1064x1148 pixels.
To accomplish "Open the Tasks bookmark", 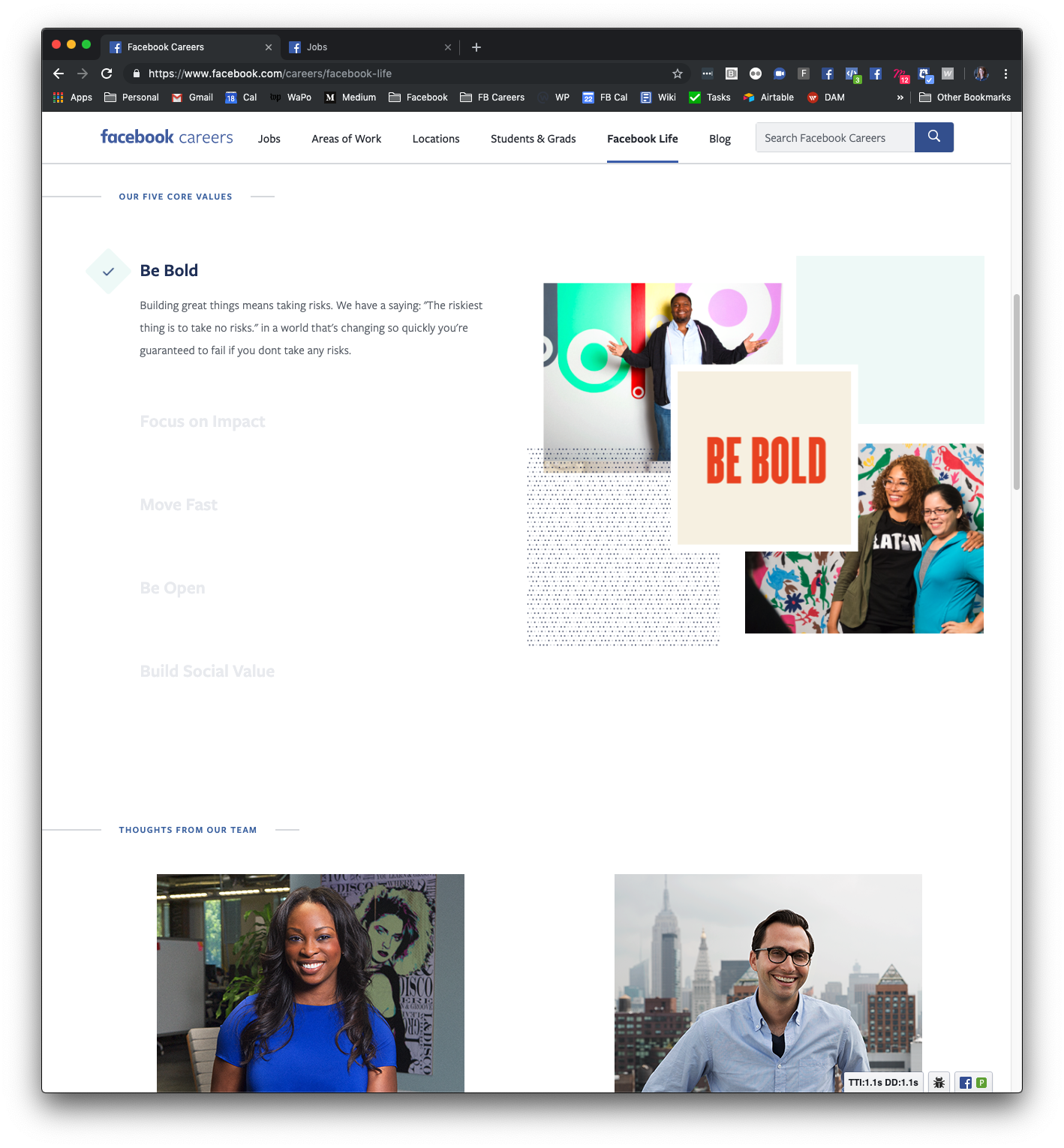I will pyautogui.click(x=710, y=98).
